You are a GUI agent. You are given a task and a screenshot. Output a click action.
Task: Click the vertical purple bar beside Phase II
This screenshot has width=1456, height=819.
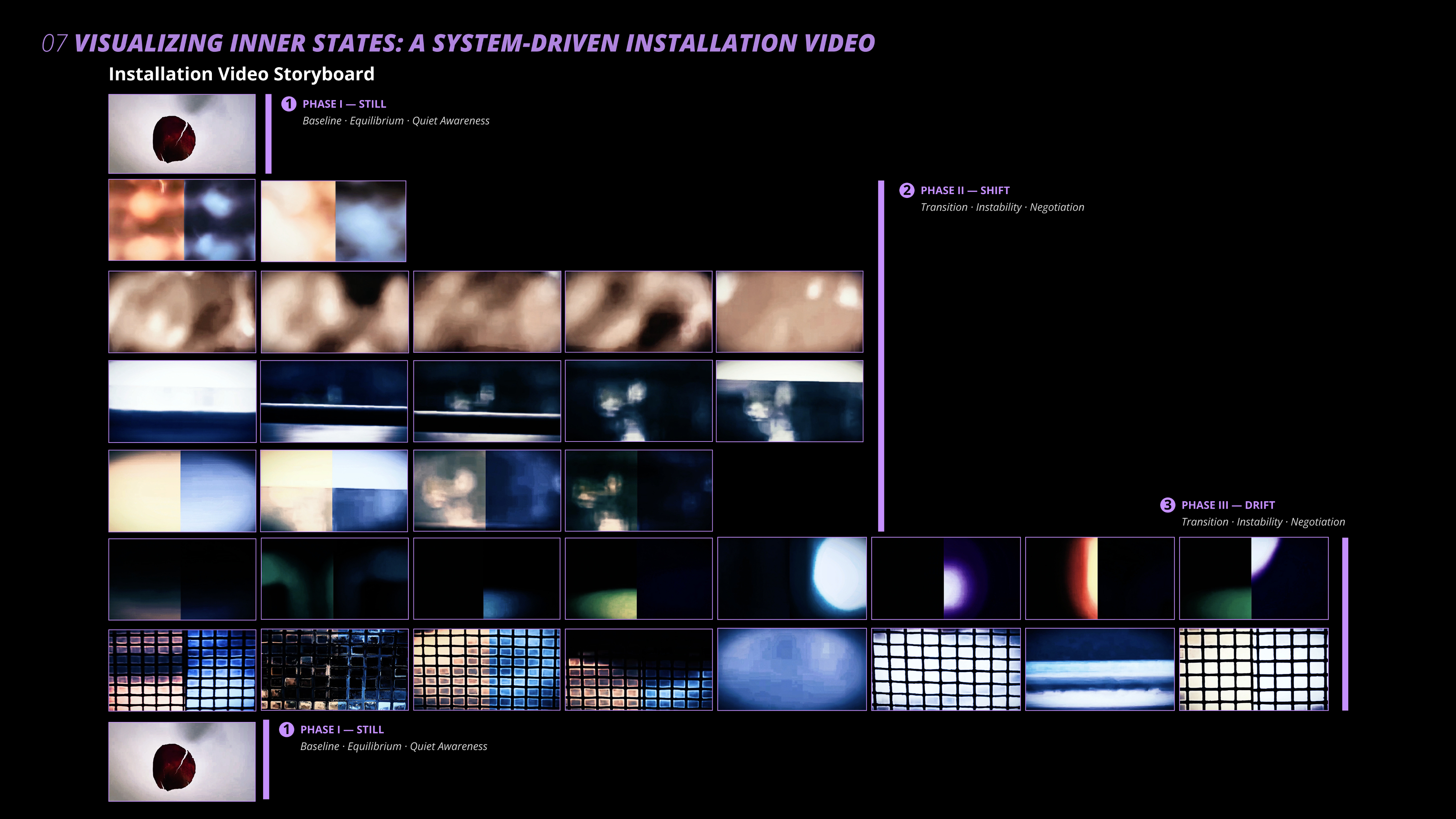click(x=880, y=356)
